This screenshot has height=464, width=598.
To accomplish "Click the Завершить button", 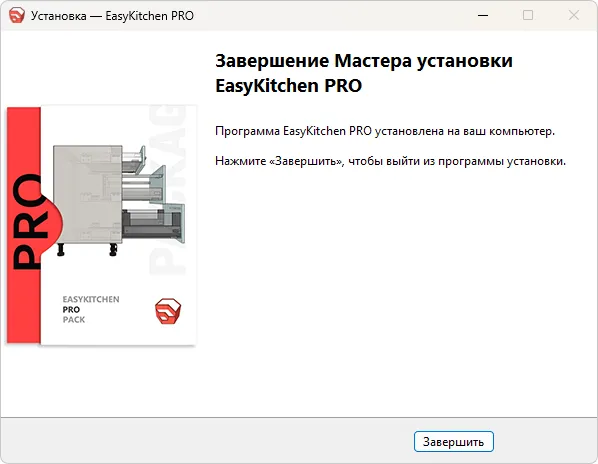I will coord(453,442).
